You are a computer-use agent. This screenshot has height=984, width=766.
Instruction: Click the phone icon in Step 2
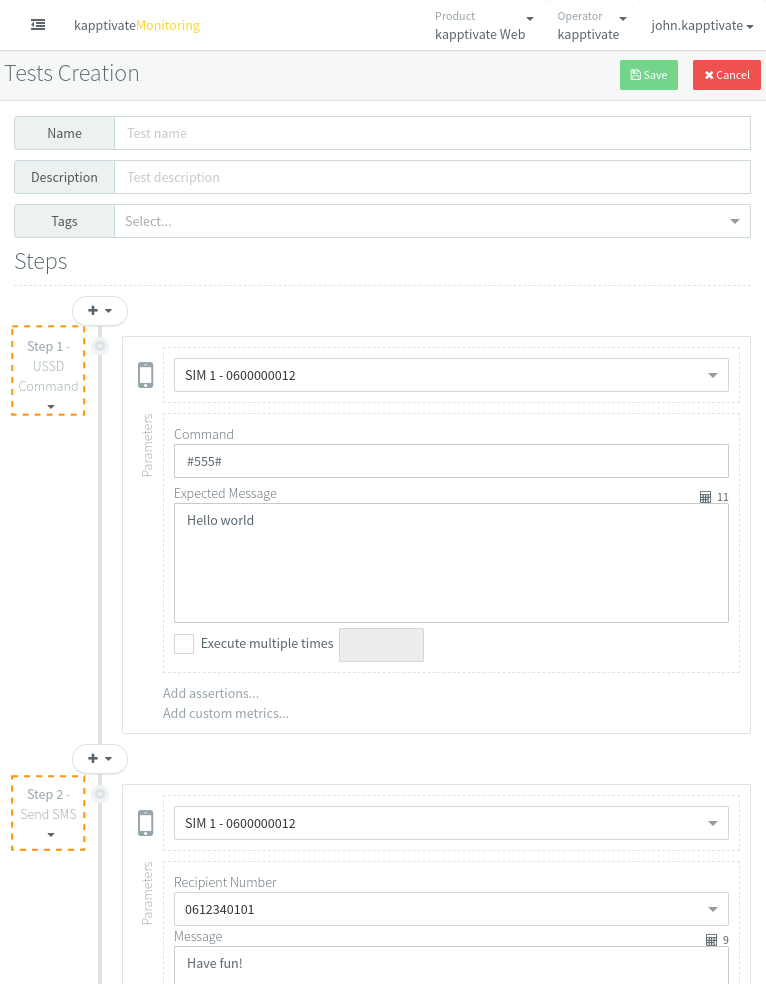[x=146, y=823]
